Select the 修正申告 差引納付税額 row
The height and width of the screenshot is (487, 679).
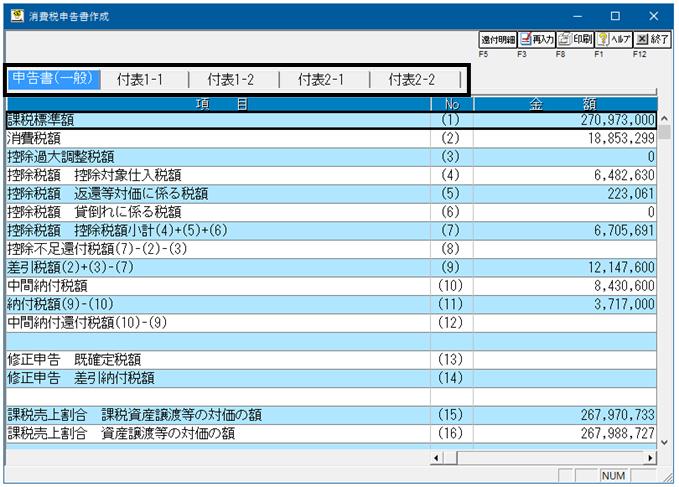point(331,378)
